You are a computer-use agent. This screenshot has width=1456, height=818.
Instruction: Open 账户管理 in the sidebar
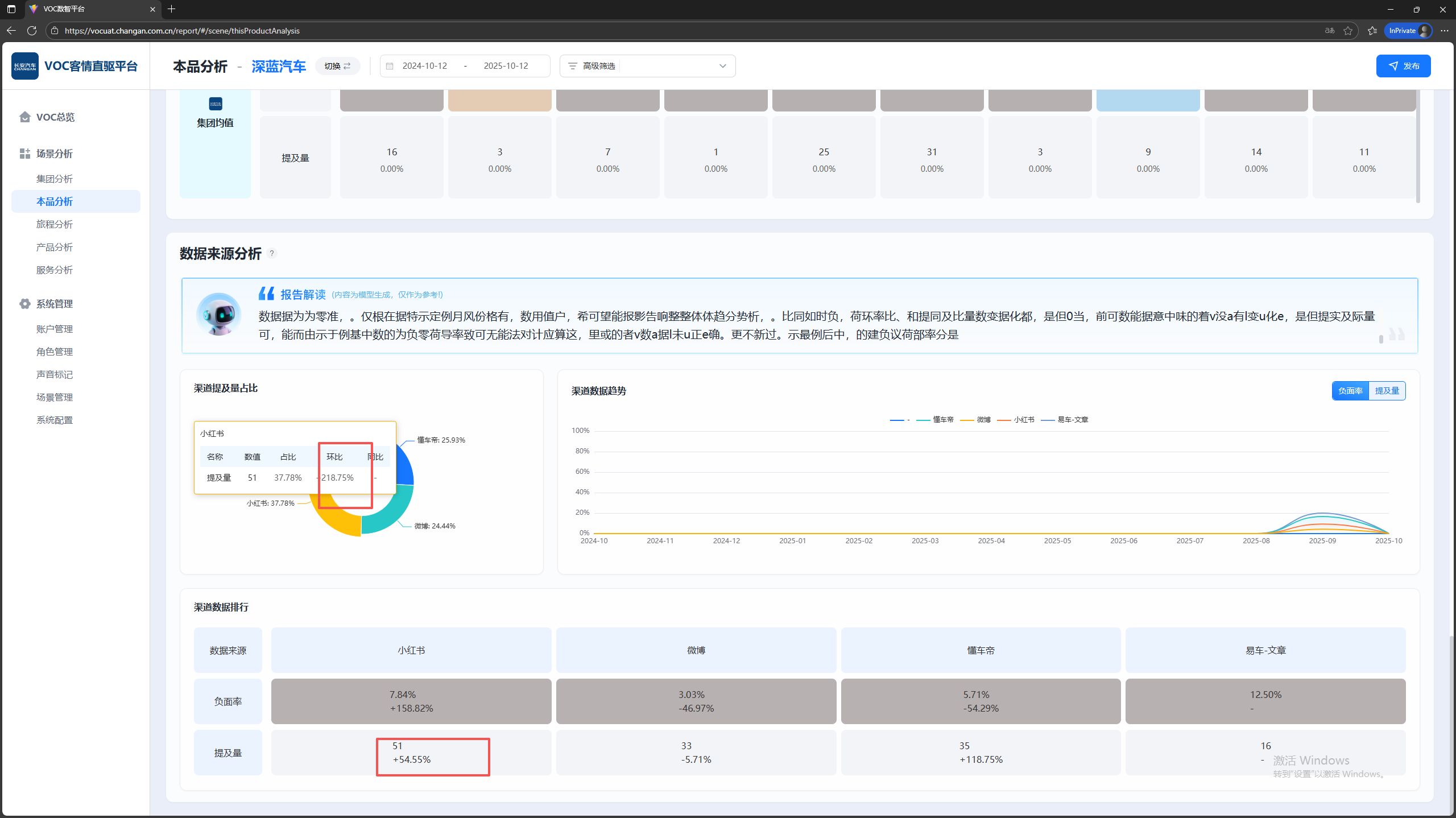55,329
